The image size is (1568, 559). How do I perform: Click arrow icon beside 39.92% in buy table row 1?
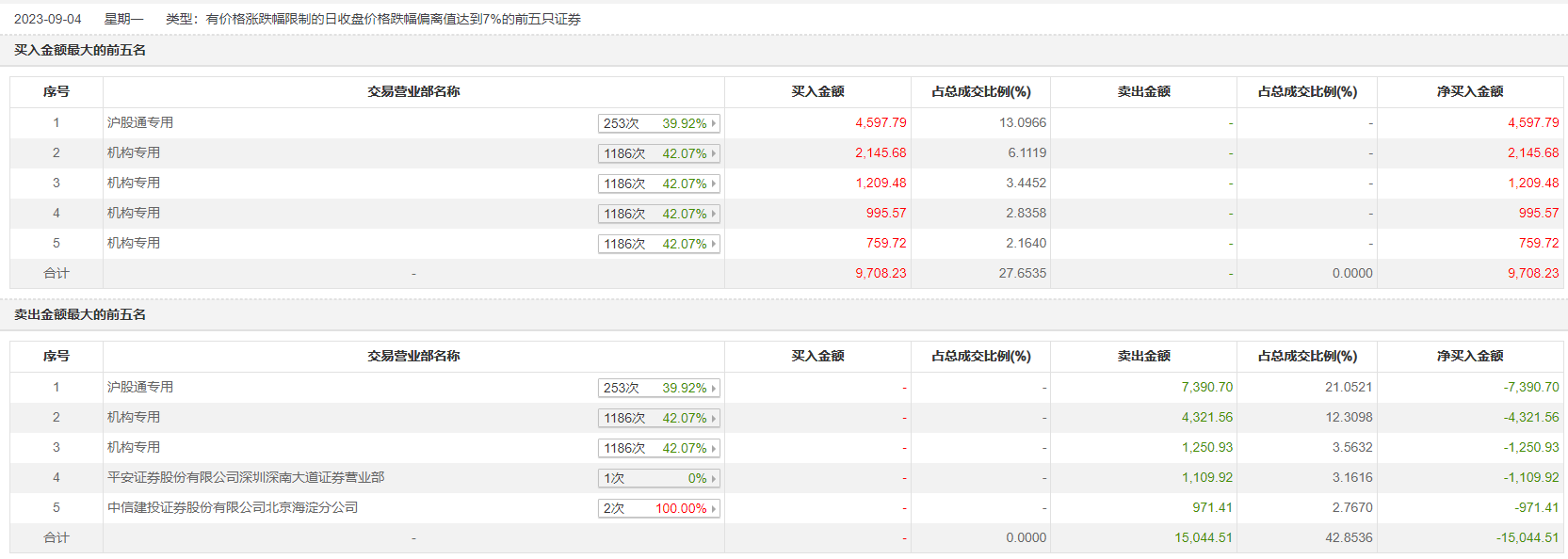(714, 123)
